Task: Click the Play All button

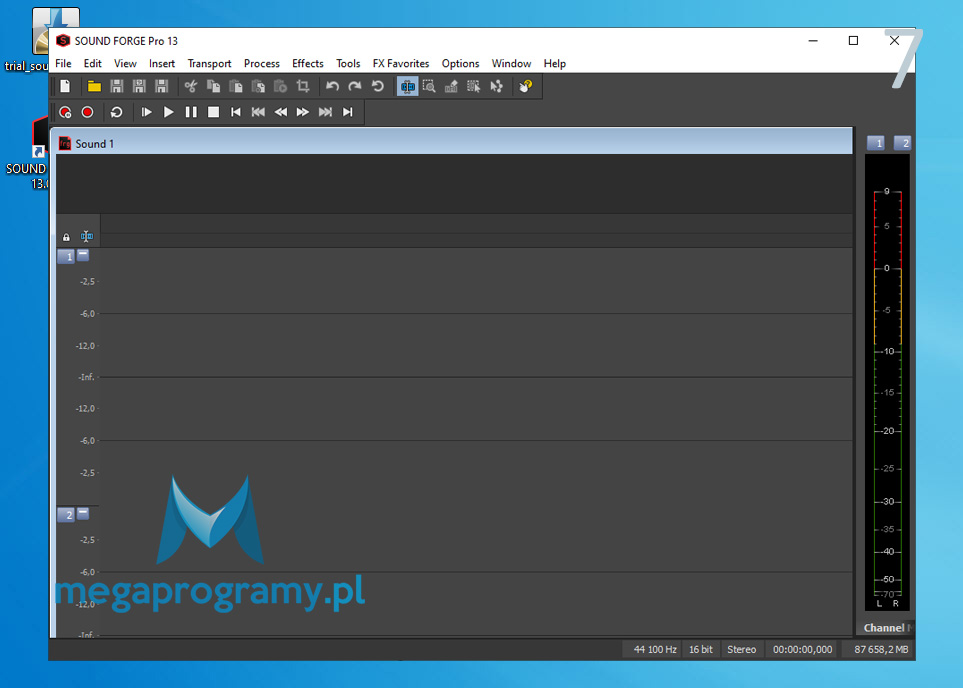Action: pos(146,112)
